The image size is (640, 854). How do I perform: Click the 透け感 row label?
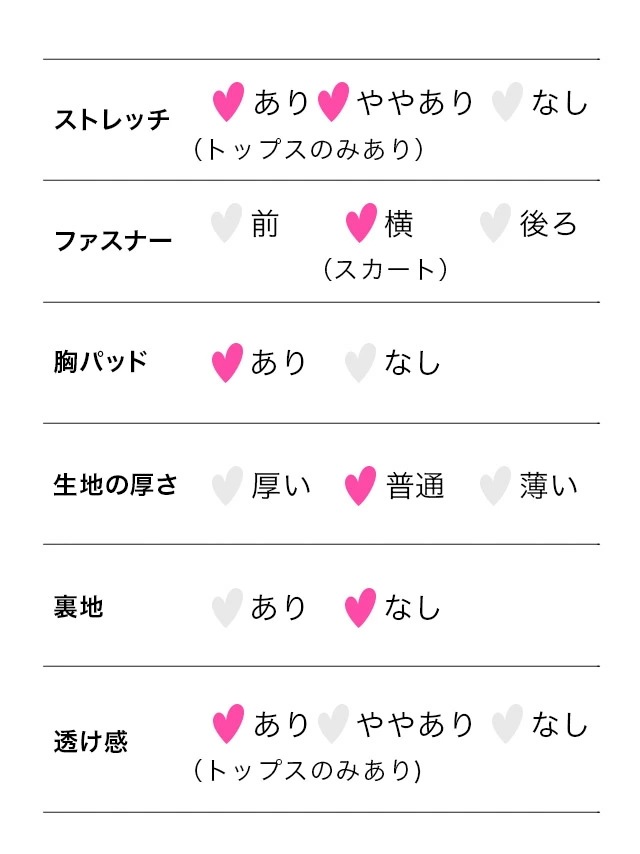tap(91, 742)
